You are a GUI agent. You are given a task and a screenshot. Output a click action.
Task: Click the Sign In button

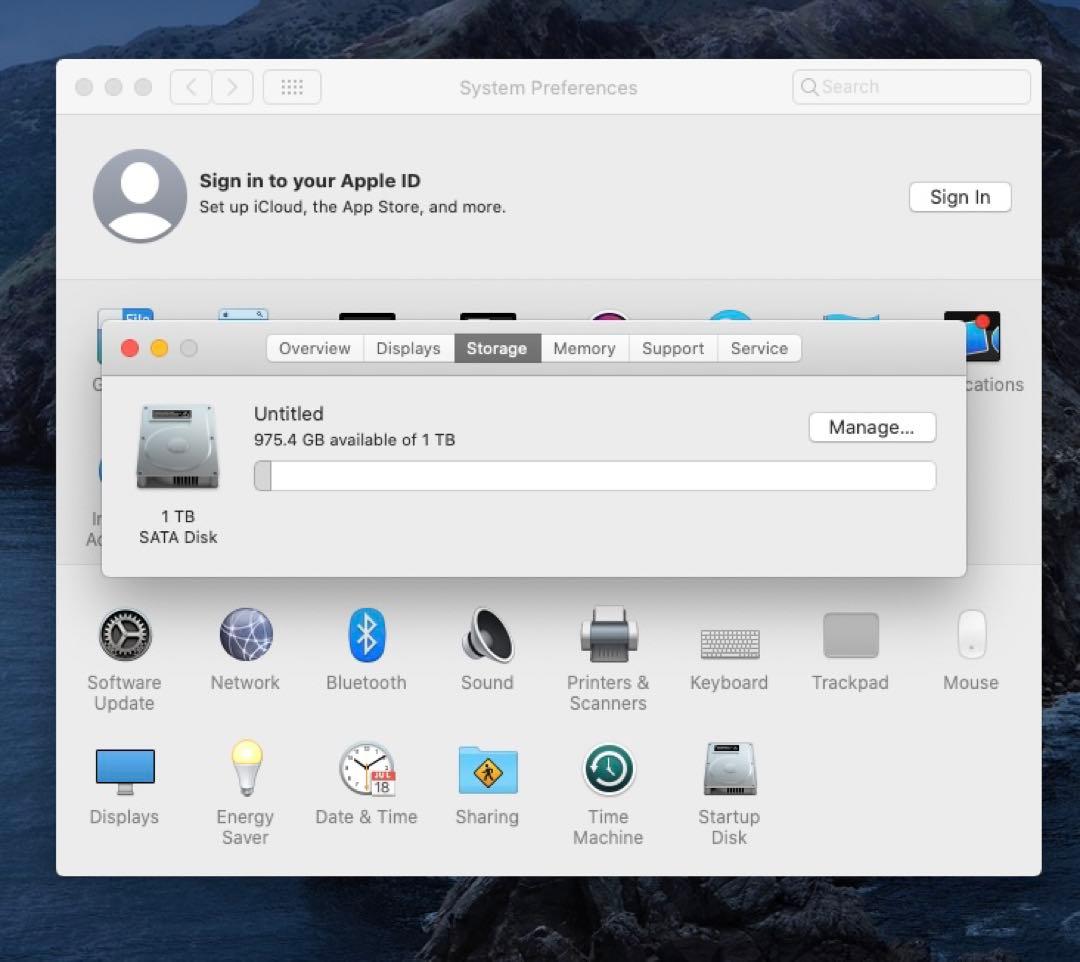(959, 197)
